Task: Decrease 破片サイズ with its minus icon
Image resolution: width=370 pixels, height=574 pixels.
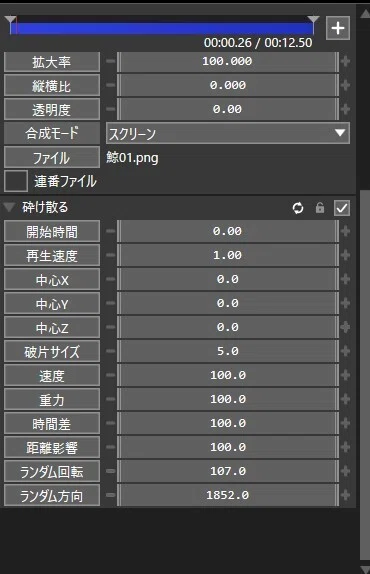Action: 111,351
